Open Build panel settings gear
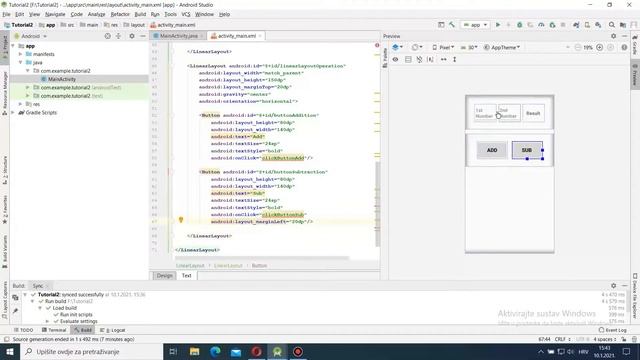Viewport: 640px width, 360px height. pyautogui.click(x=613, y=286)
